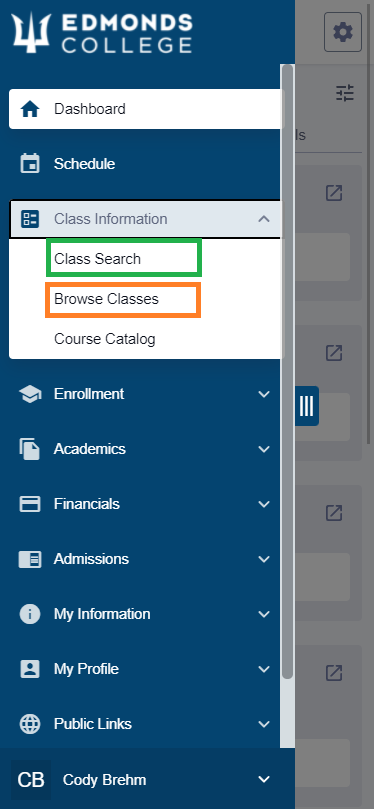This screenshot has width=374, height=809.
Task: Click the navigation panel scrollbar
Action: coord(287,371)
